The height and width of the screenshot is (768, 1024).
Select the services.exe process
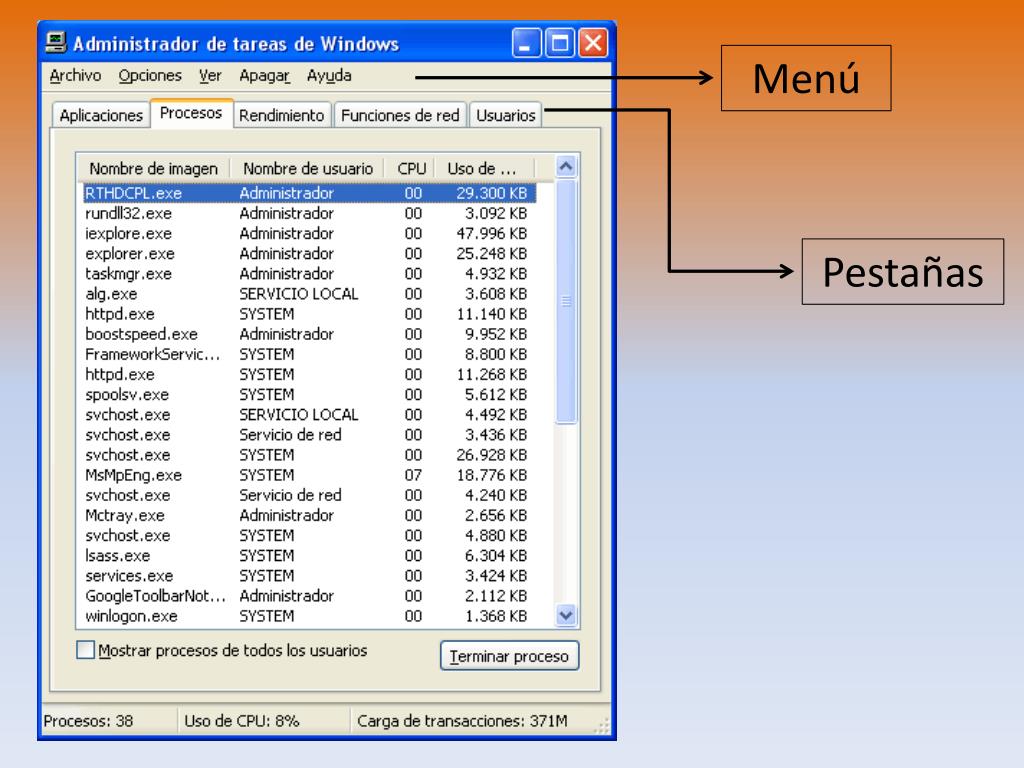[310, 576]
